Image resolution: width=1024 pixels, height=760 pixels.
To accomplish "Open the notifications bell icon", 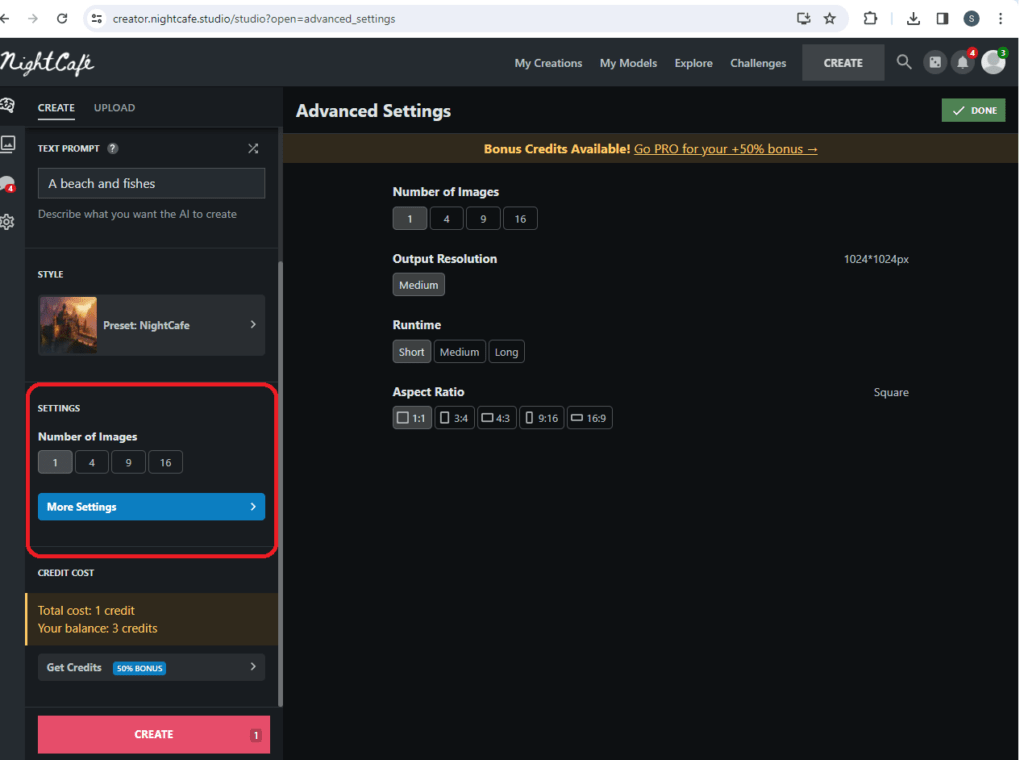I will pyautogui.click(x=963, y=63).
